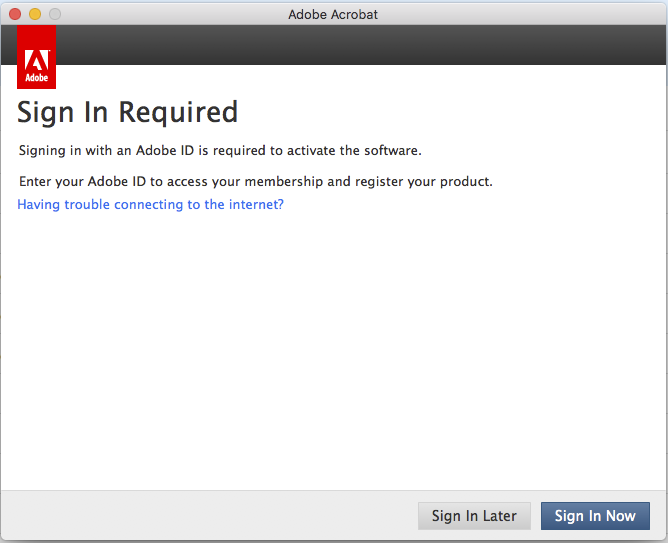The width and height of the screenshot is (668, 543).
Task: Click the red Adobe logo
Action: pyautogui.click(x=36, y=57)
